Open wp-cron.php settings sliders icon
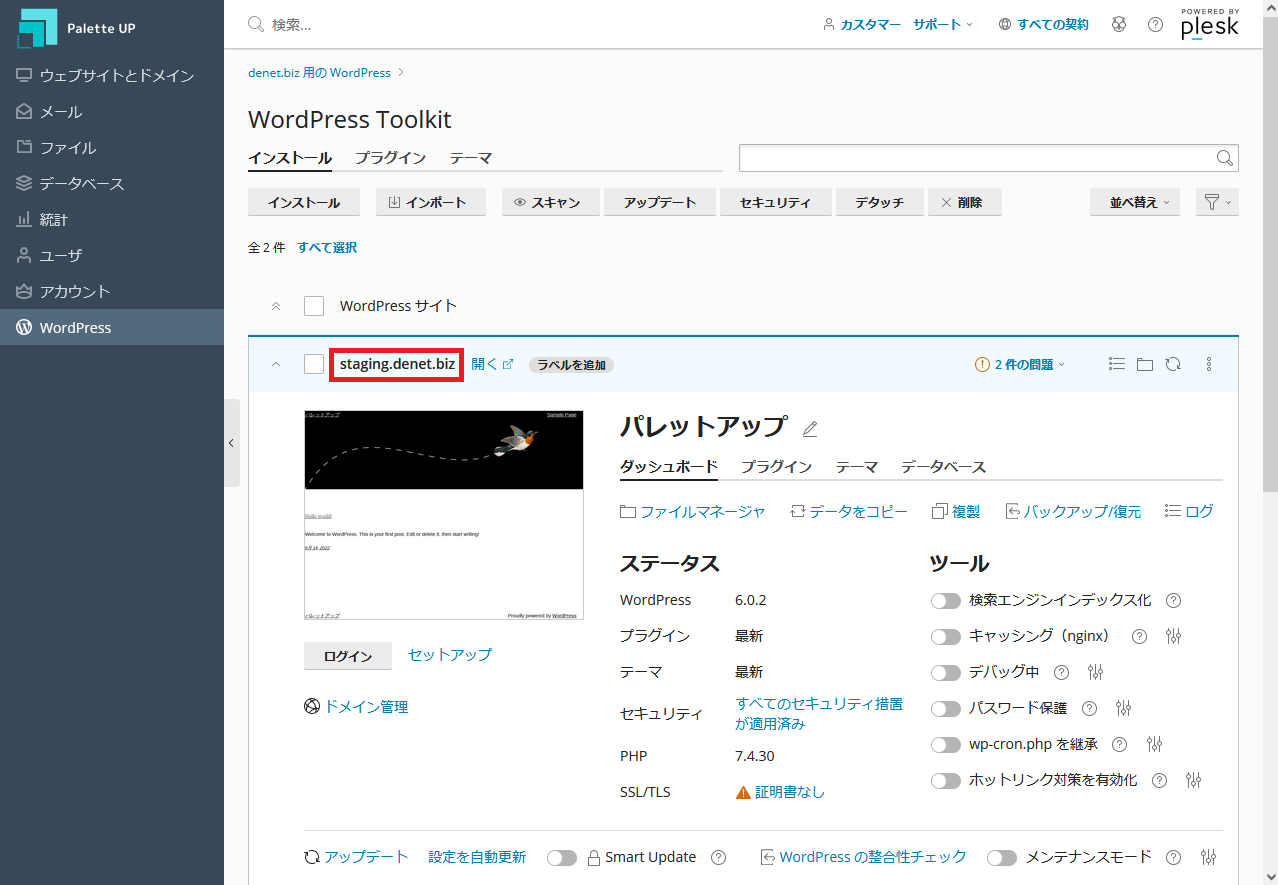 click(1155, 744)
